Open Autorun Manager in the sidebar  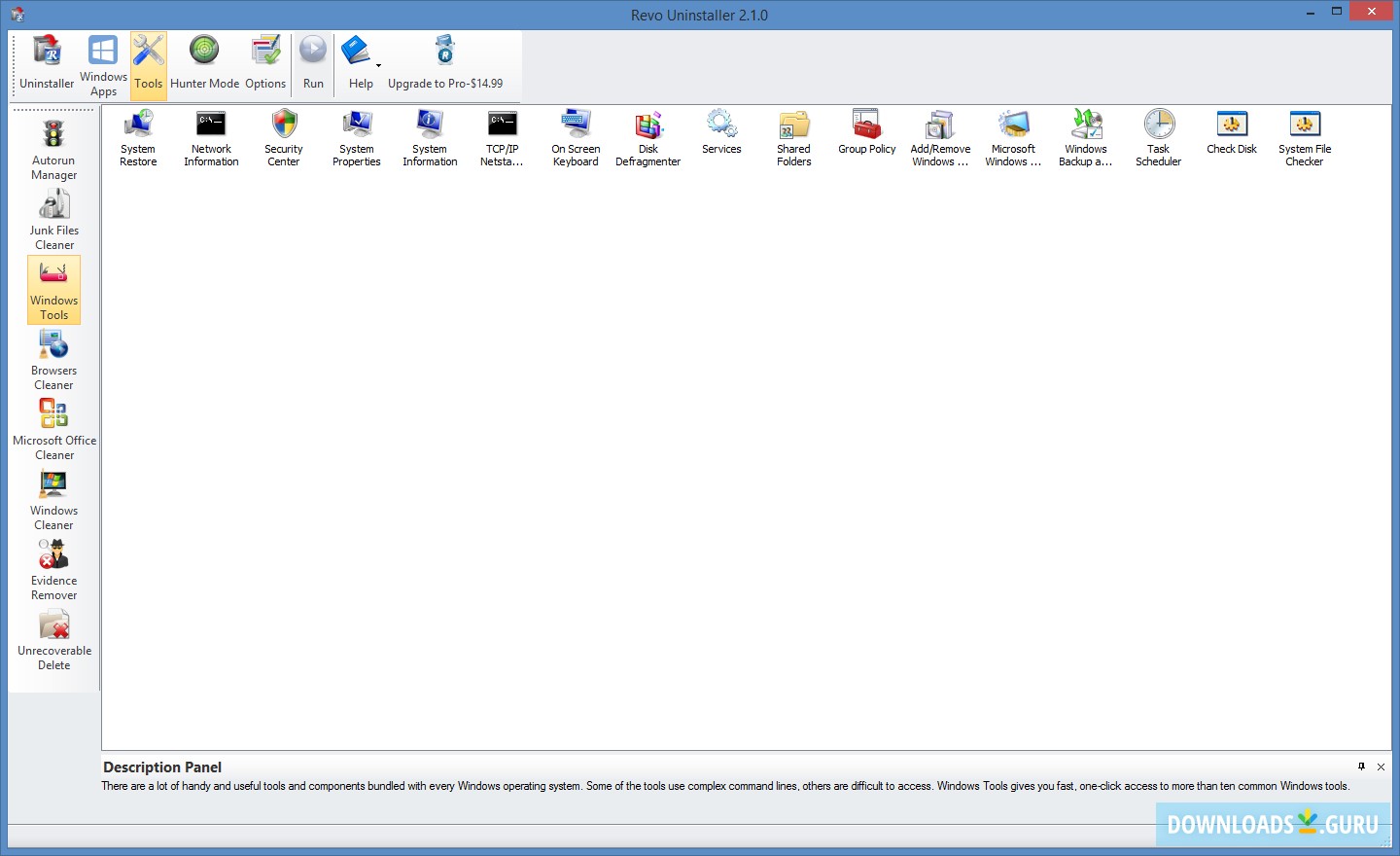53,150
